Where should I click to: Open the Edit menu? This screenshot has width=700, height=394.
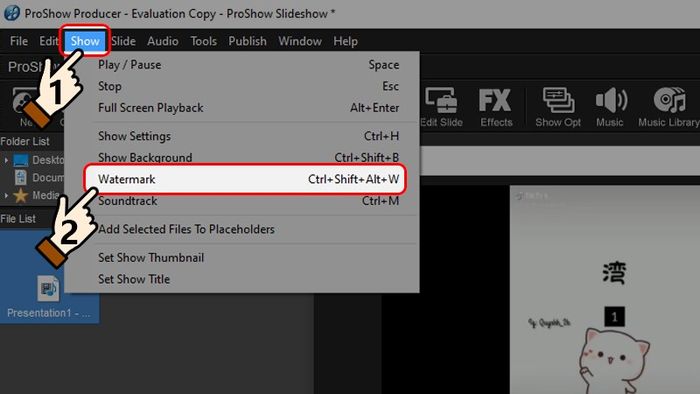(x=48, y=41)
